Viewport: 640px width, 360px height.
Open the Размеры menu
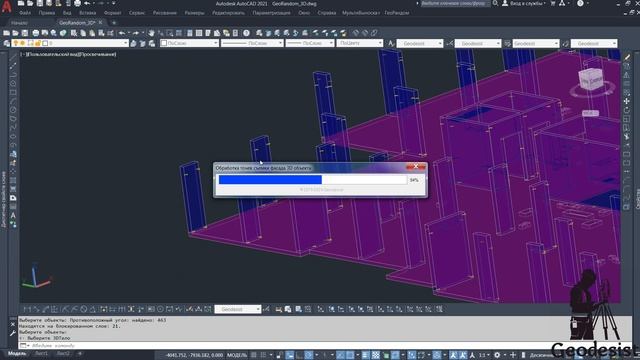194,13
